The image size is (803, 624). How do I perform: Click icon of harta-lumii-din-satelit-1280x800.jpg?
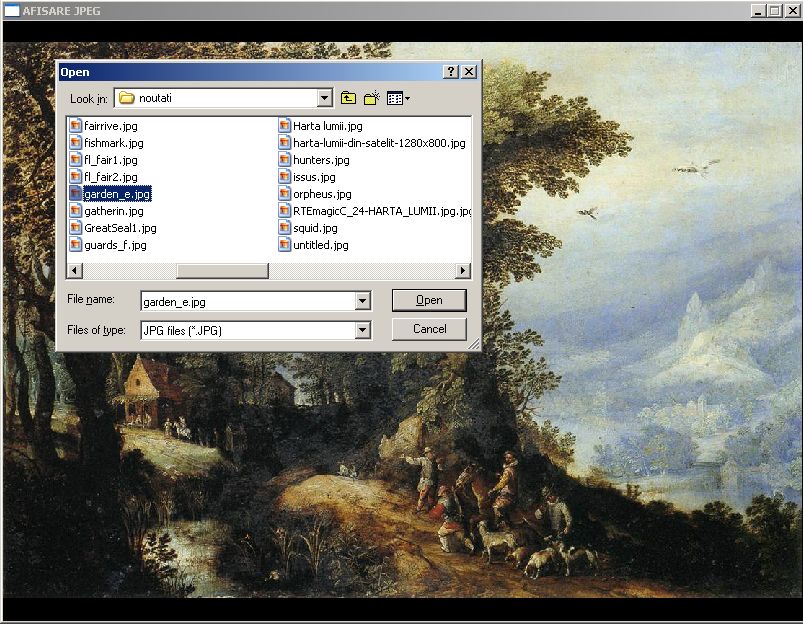coord(285,142)
